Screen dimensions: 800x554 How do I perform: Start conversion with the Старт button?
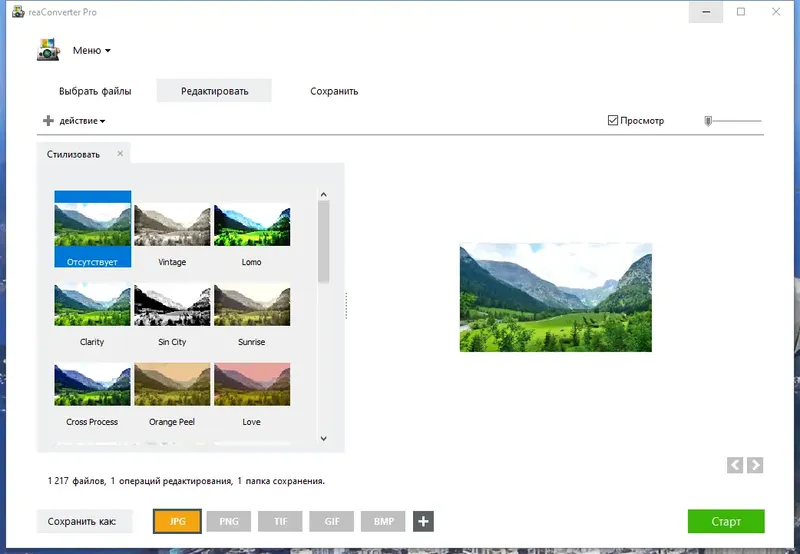pyautogui.click(x=726, y=521)
